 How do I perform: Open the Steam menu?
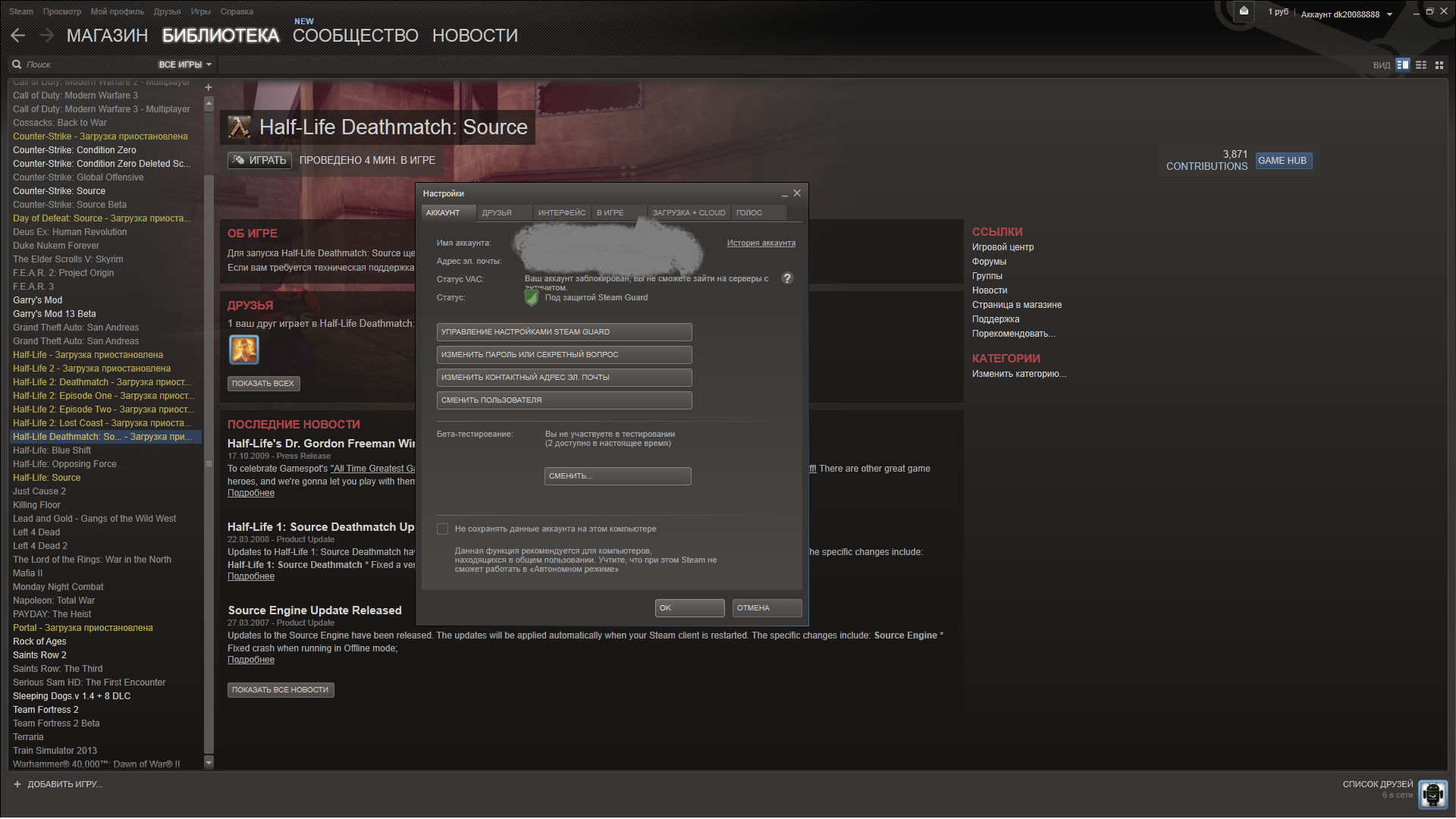(21, 11)
